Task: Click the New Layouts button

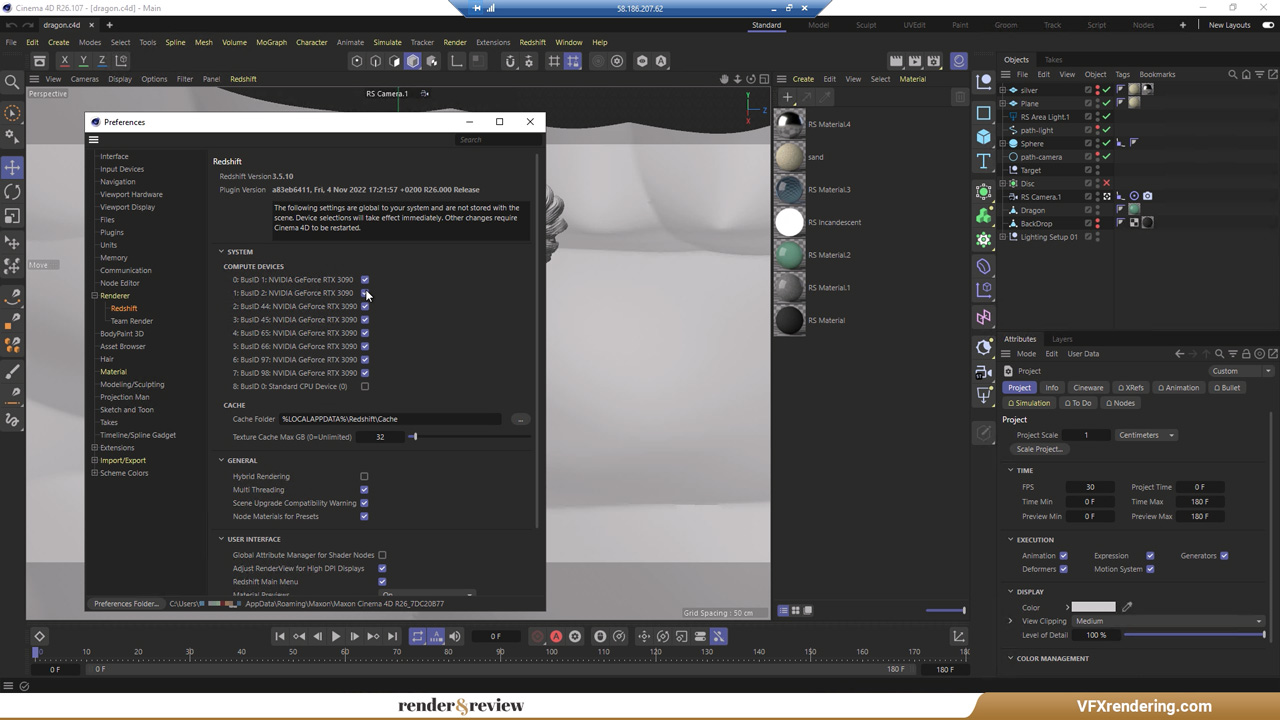Action: [1229, 25]
